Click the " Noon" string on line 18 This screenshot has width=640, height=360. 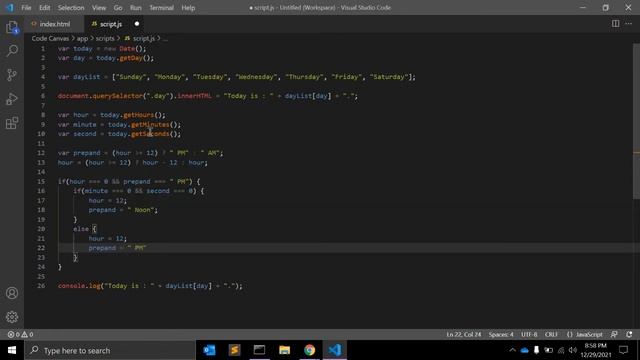pyautogui.click(x=142, y=210)
